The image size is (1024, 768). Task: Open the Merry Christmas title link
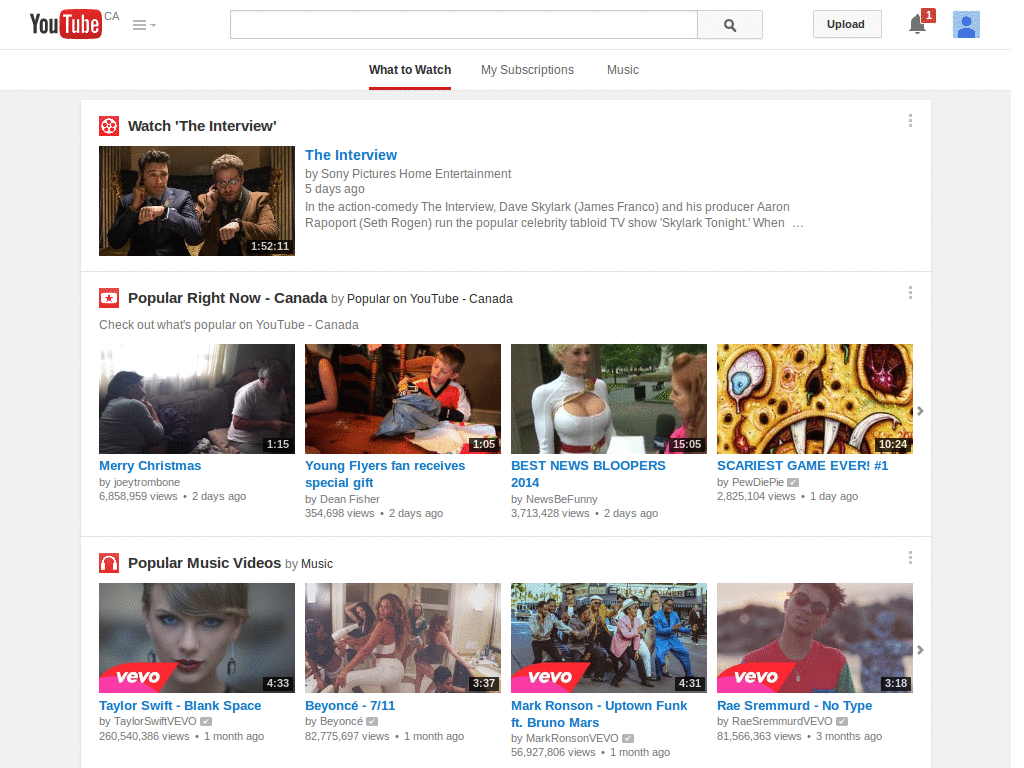coord(150,466)
